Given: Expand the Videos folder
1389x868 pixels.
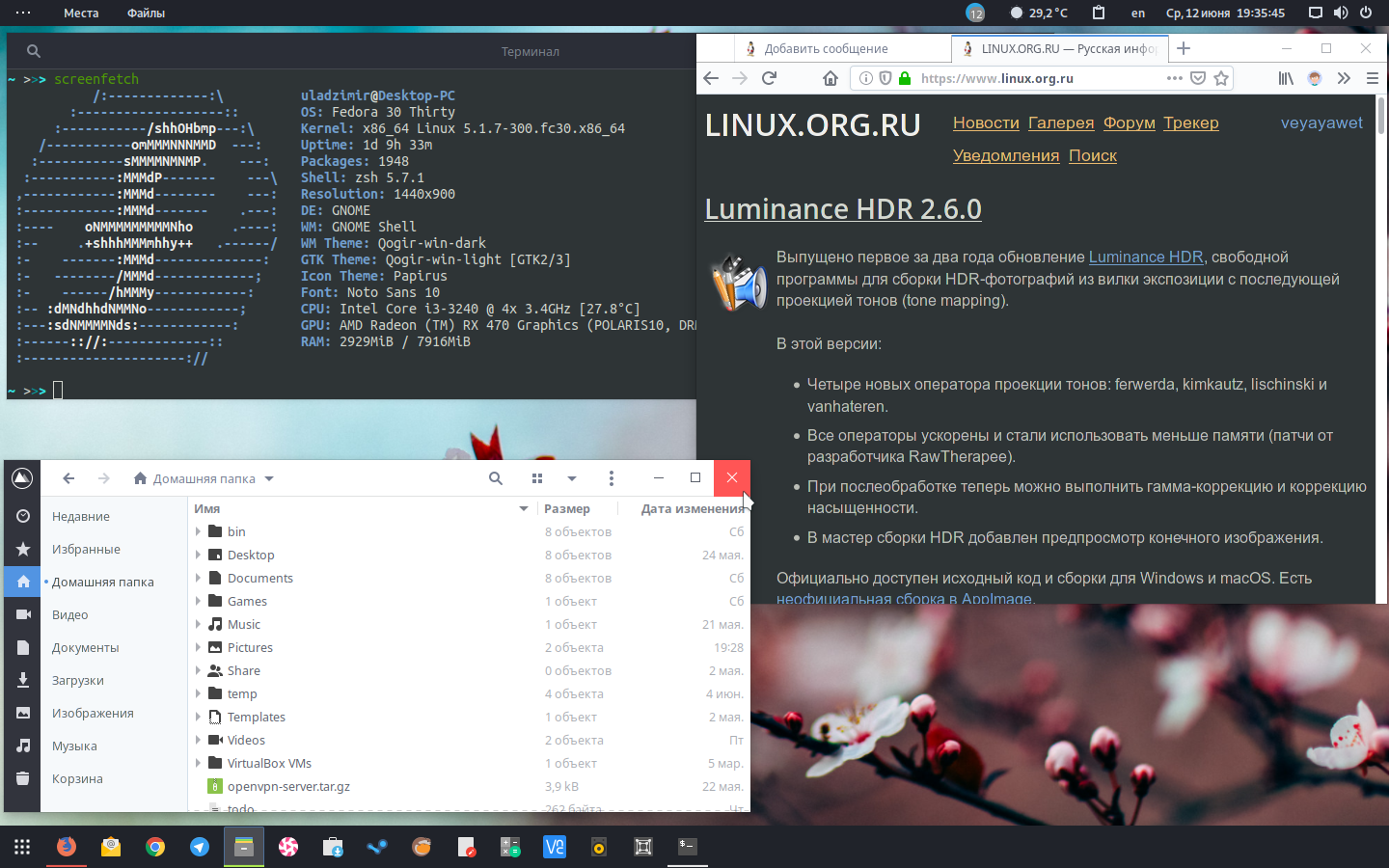Looking at the screenshot, I should [x=198, y=740].
